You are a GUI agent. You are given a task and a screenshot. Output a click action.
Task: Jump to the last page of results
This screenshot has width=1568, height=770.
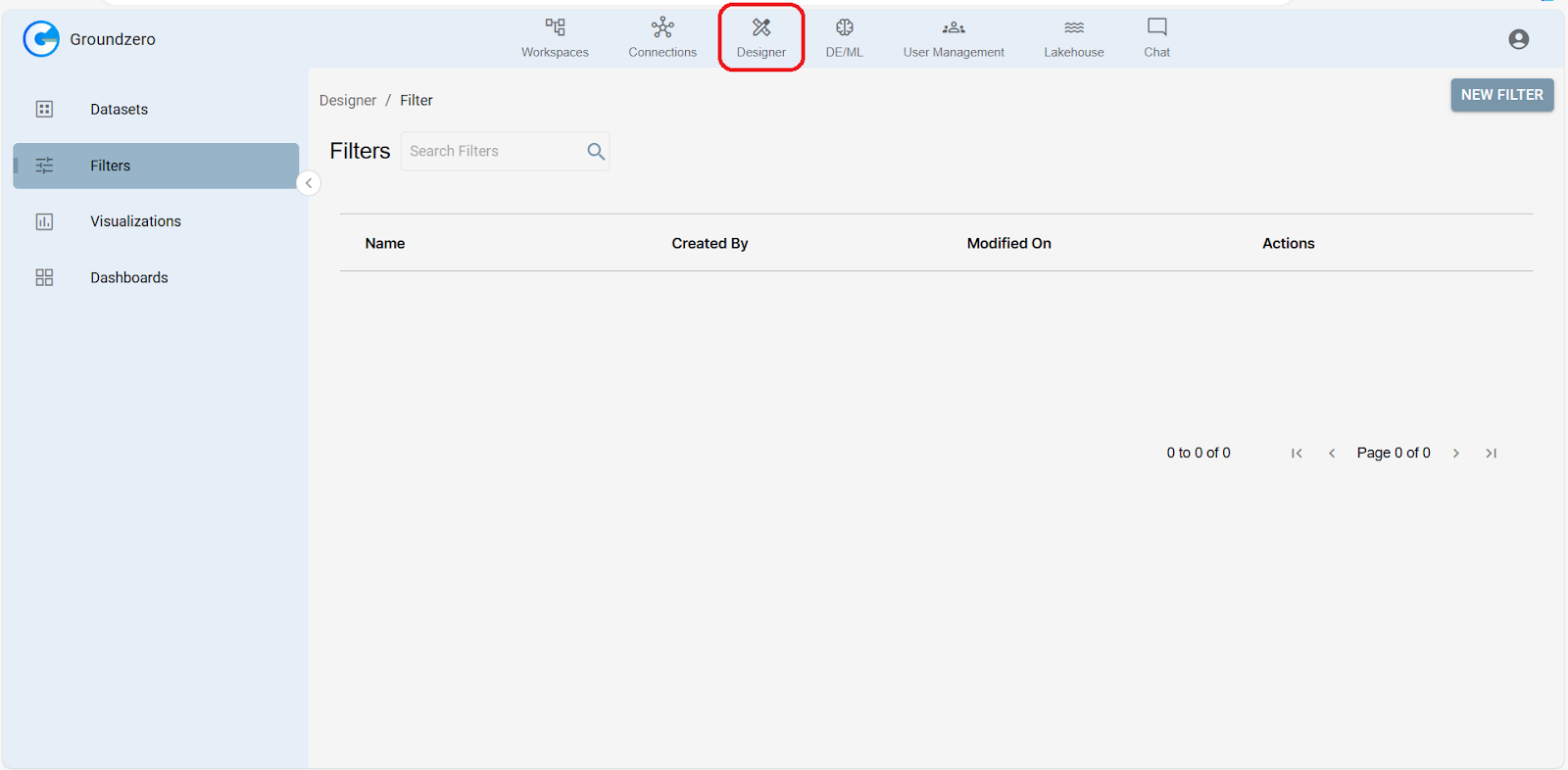(1491, 454)
